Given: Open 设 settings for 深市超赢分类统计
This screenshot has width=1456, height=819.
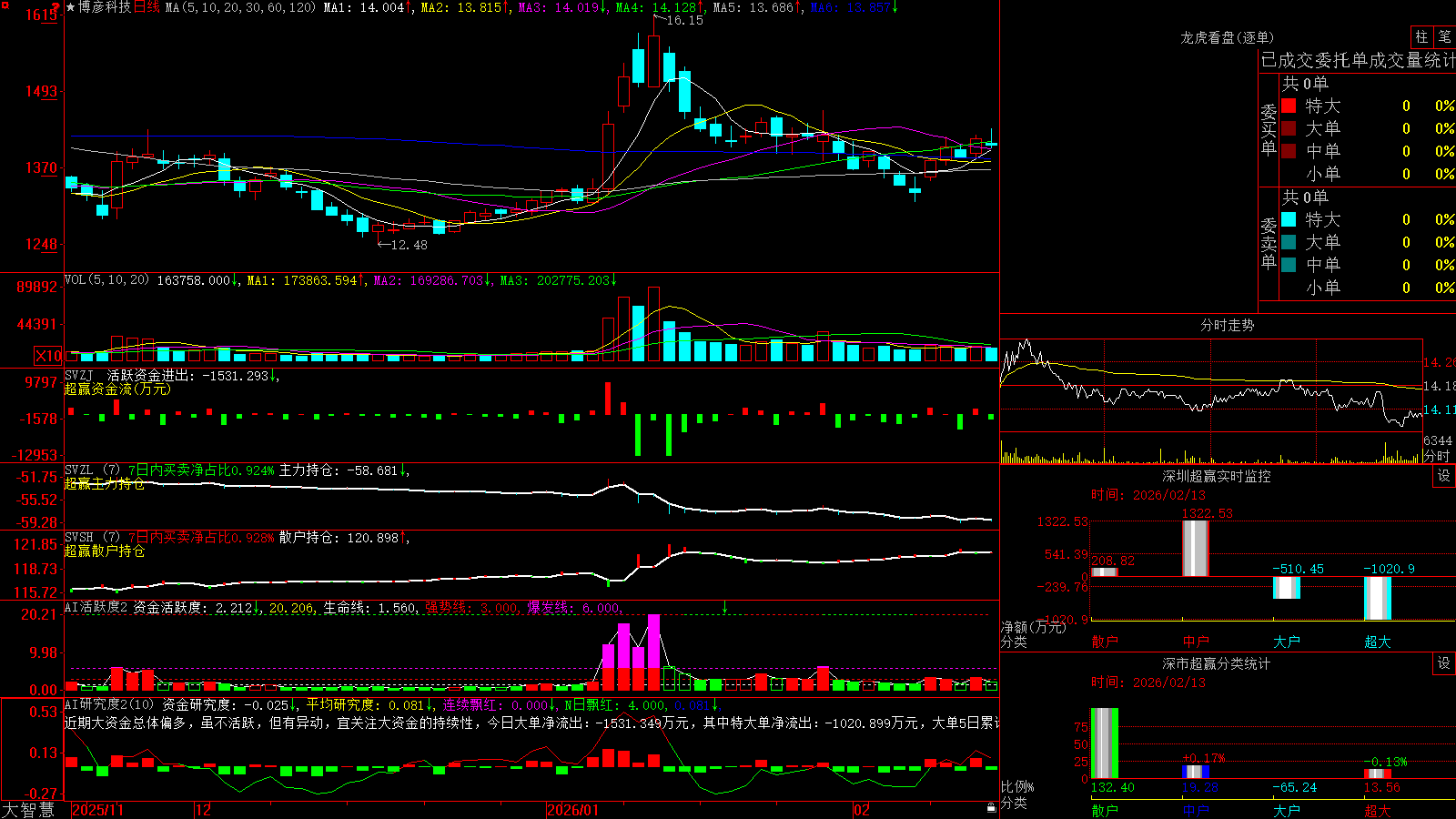Looking at the screenshot, I should (x=1443, y=663).
